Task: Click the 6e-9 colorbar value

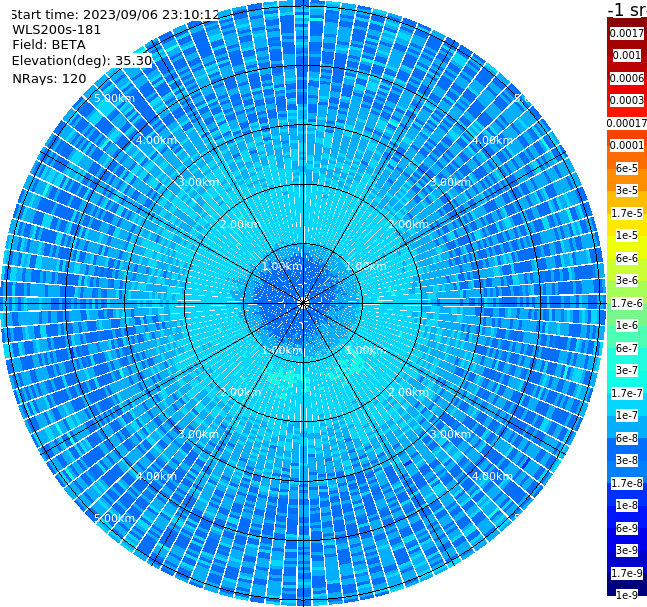Action: pyautogui.click(x=627, y=528)
